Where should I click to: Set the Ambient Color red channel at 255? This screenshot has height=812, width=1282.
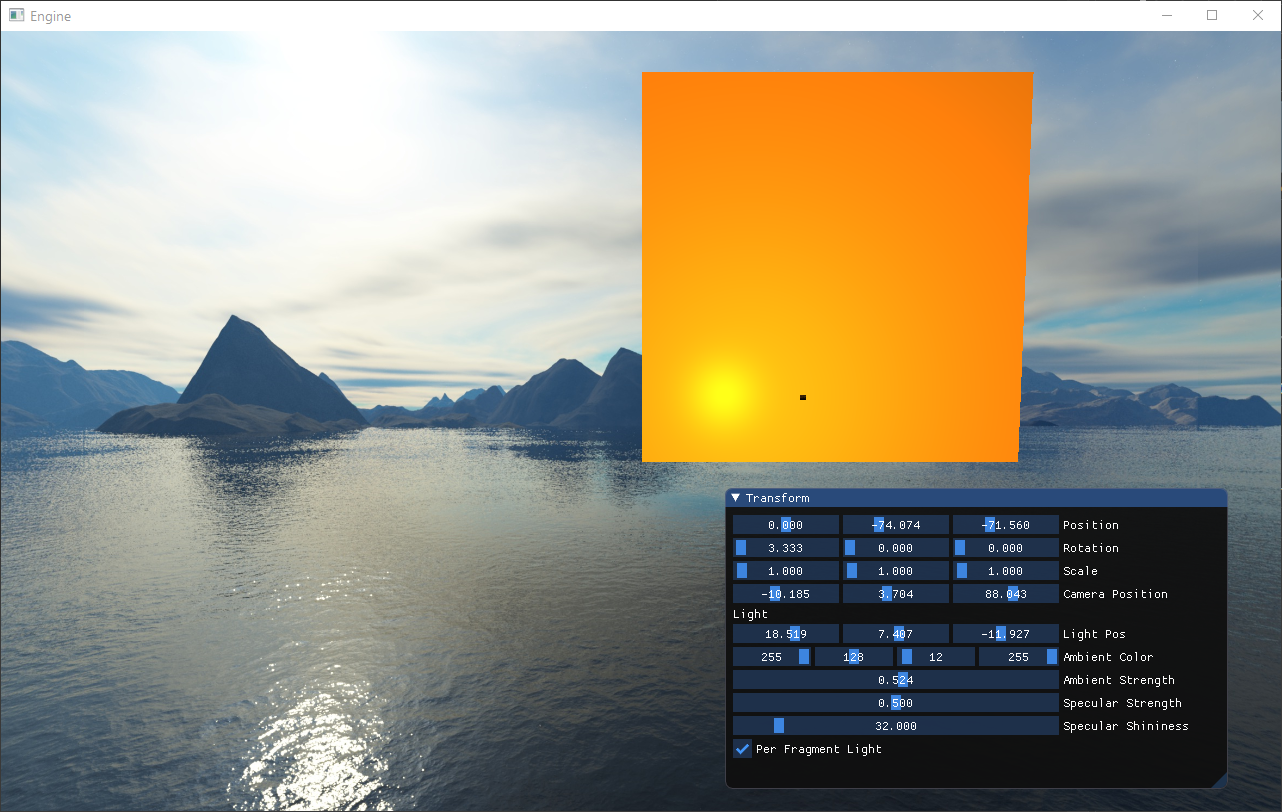click(x=771, y=656)
